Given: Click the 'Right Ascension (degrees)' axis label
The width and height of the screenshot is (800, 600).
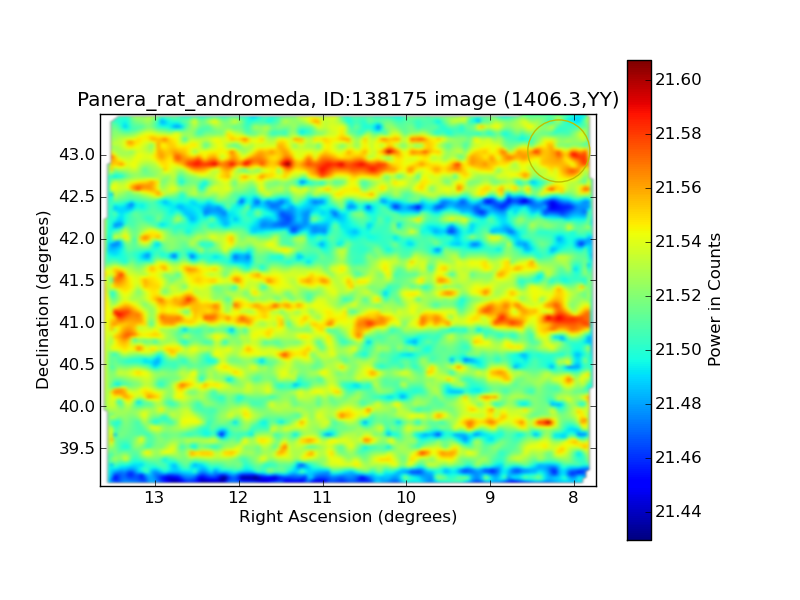Looking at the screenshot, I should coord(348,517).
